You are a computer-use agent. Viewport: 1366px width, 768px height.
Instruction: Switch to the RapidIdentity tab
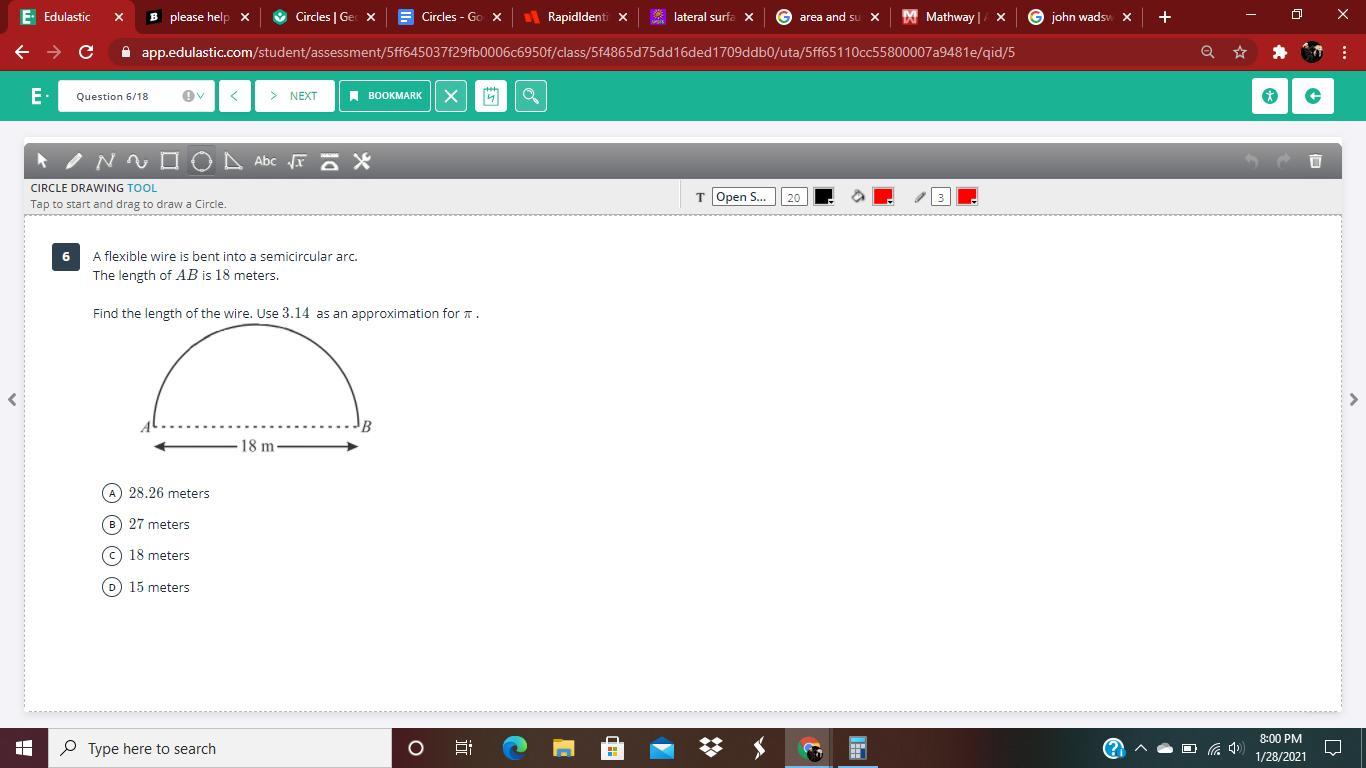tap(574, 17)
